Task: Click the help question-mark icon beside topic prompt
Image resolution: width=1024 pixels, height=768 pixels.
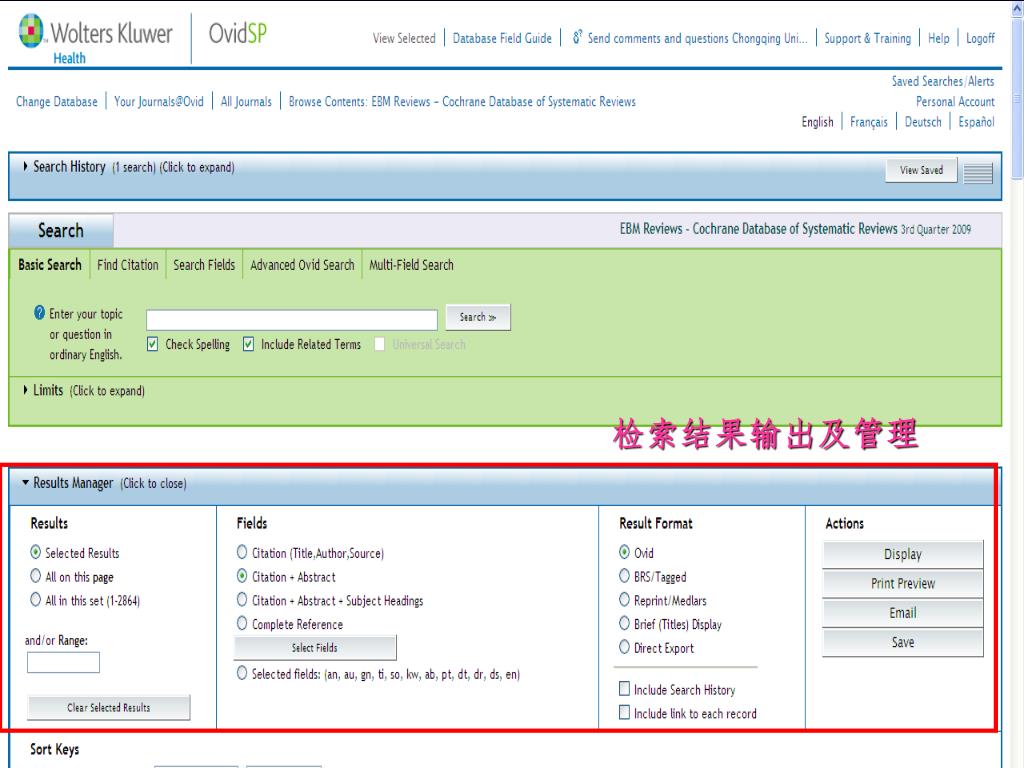Action: (x=39, y=313)
